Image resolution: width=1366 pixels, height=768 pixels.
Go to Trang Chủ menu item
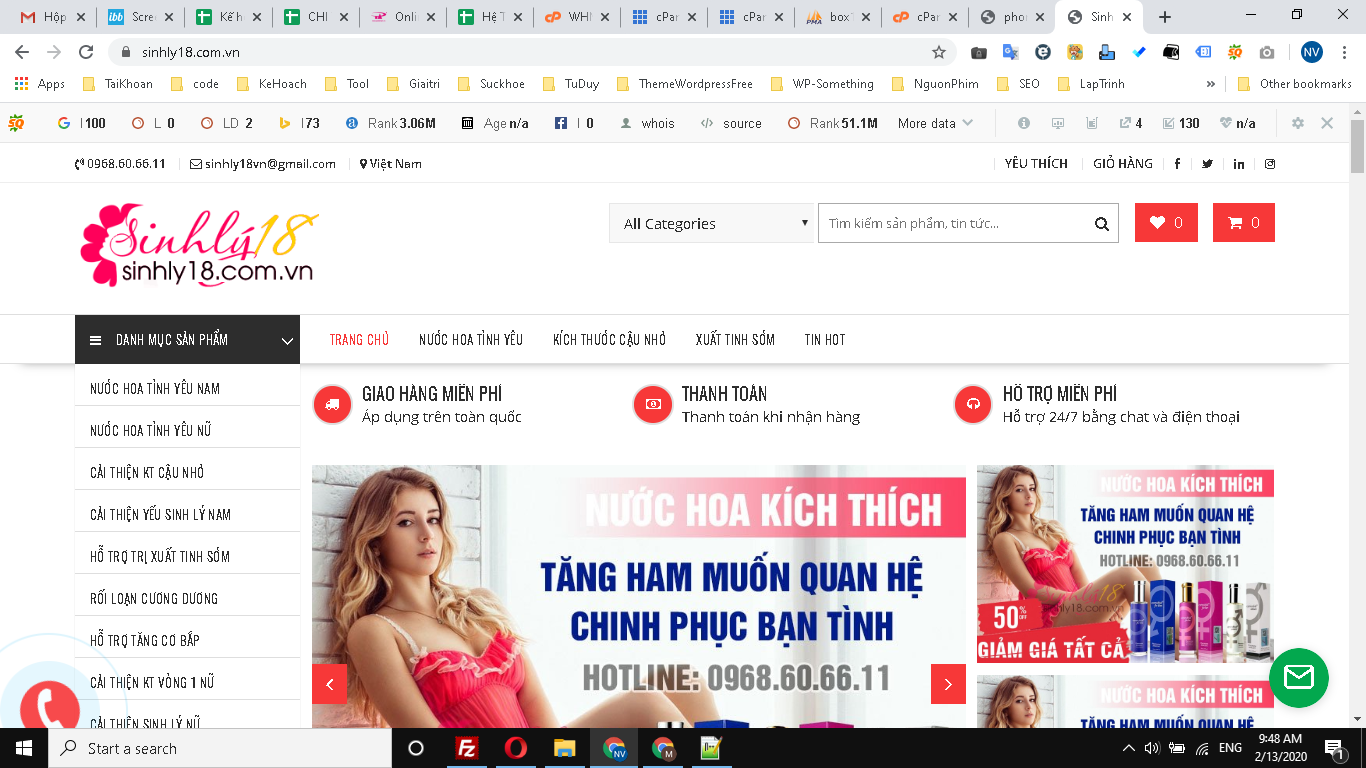pos(359,340)
